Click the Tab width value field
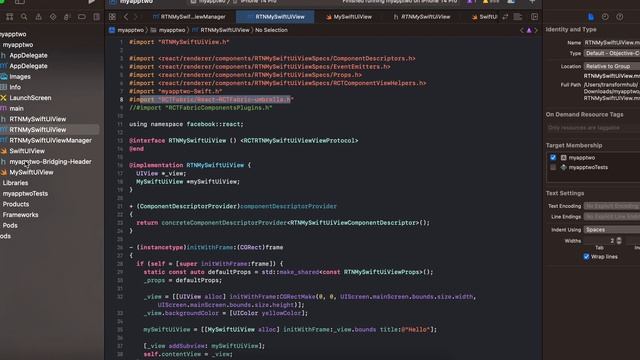This screenshot has width=640, height=360. pyautogui.click(x=600, y=241)
